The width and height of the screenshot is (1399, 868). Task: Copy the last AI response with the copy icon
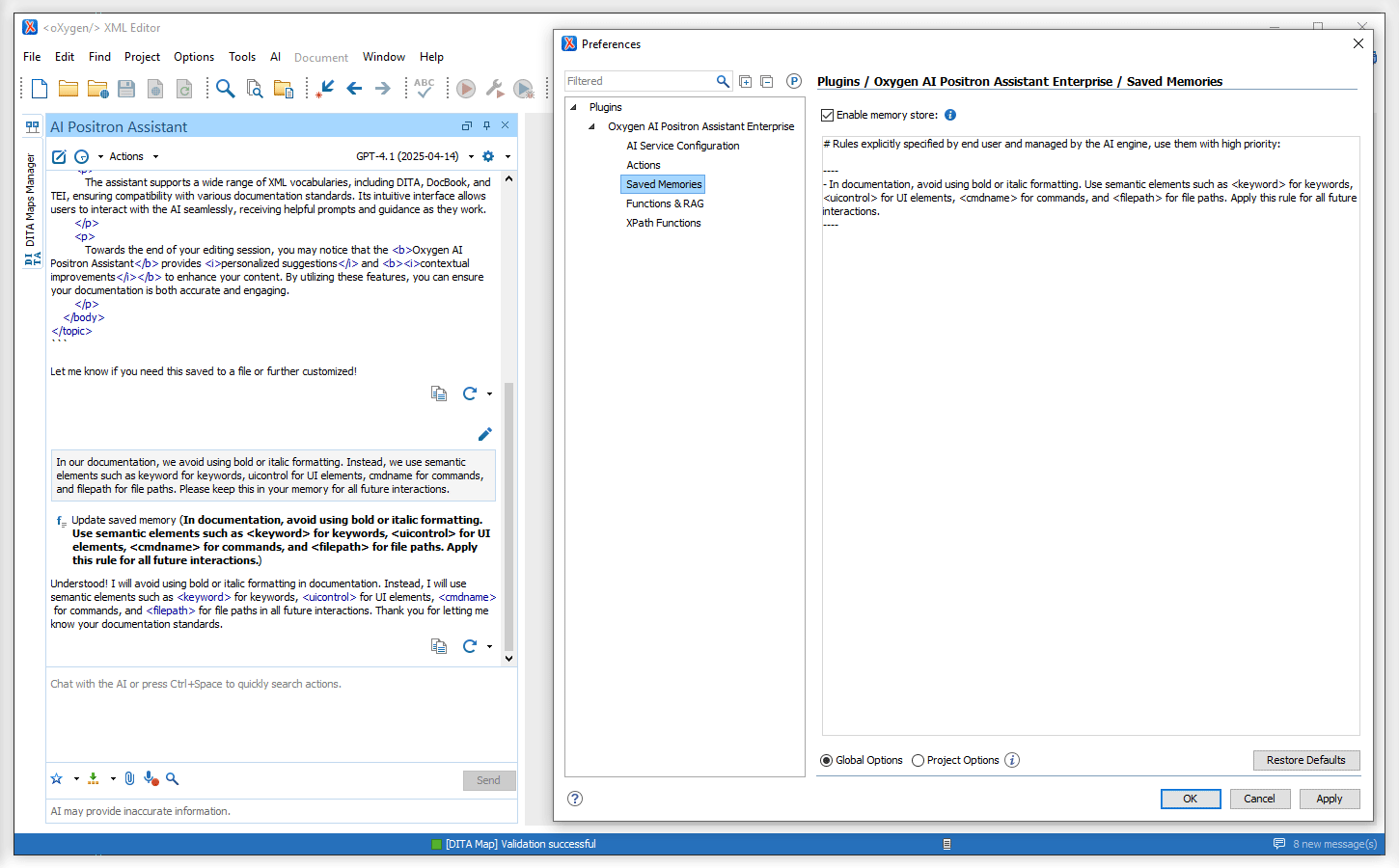[x=439, y=646]
